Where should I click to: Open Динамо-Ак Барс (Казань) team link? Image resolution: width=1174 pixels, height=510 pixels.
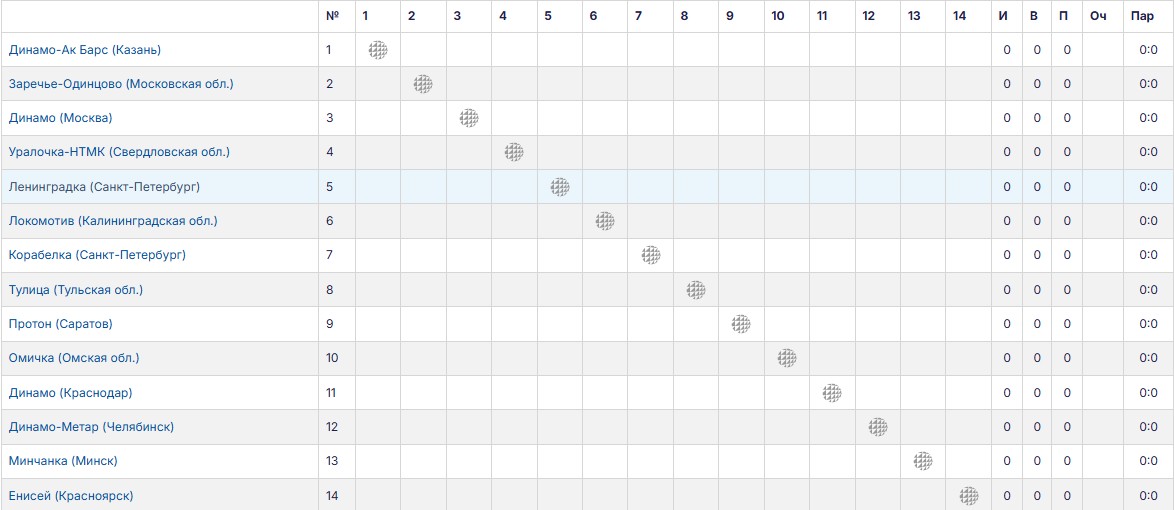tap(85, 50)
